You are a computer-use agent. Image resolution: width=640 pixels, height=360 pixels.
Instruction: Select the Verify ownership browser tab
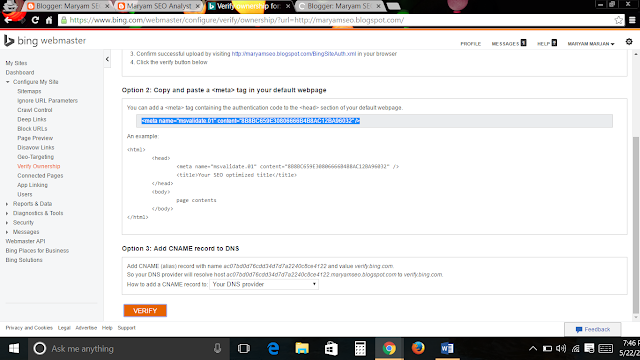pos(249,6)
